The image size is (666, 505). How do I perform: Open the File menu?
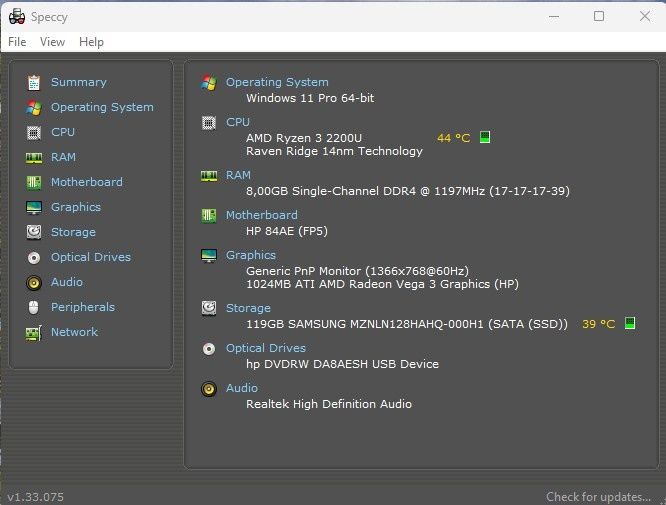[17, 42]
